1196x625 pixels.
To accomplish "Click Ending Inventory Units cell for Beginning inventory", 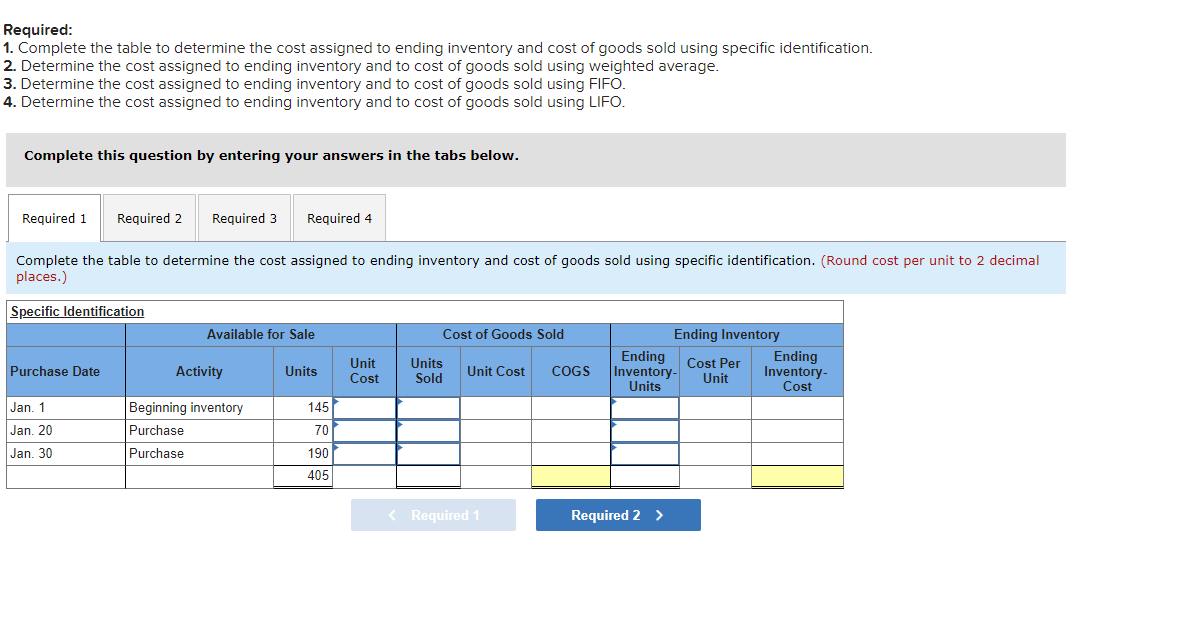I will [643, 407].
